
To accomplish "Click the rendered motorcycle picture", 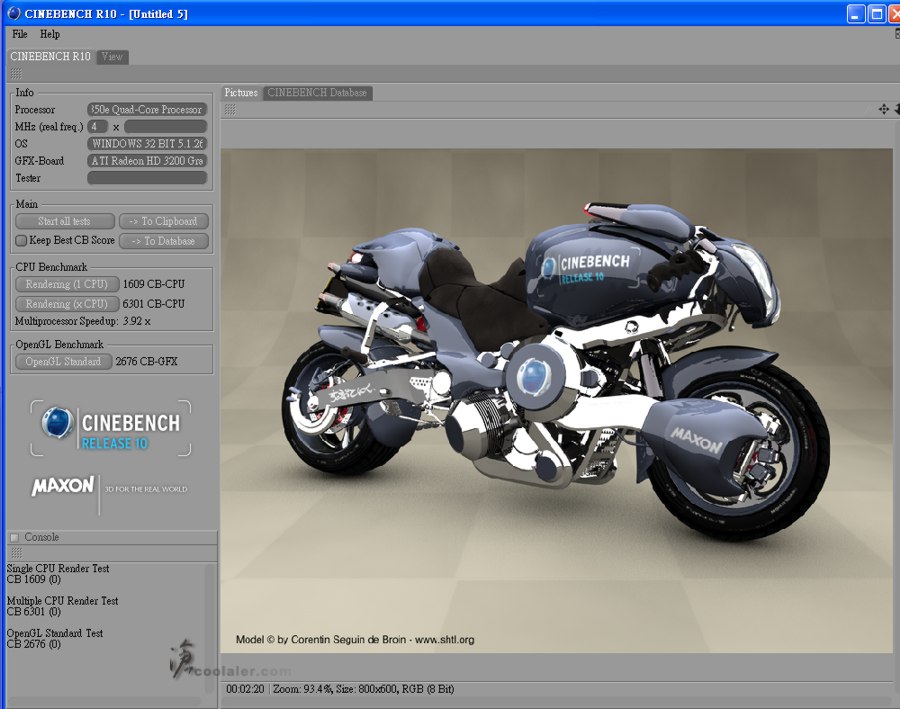I will 557,401.
